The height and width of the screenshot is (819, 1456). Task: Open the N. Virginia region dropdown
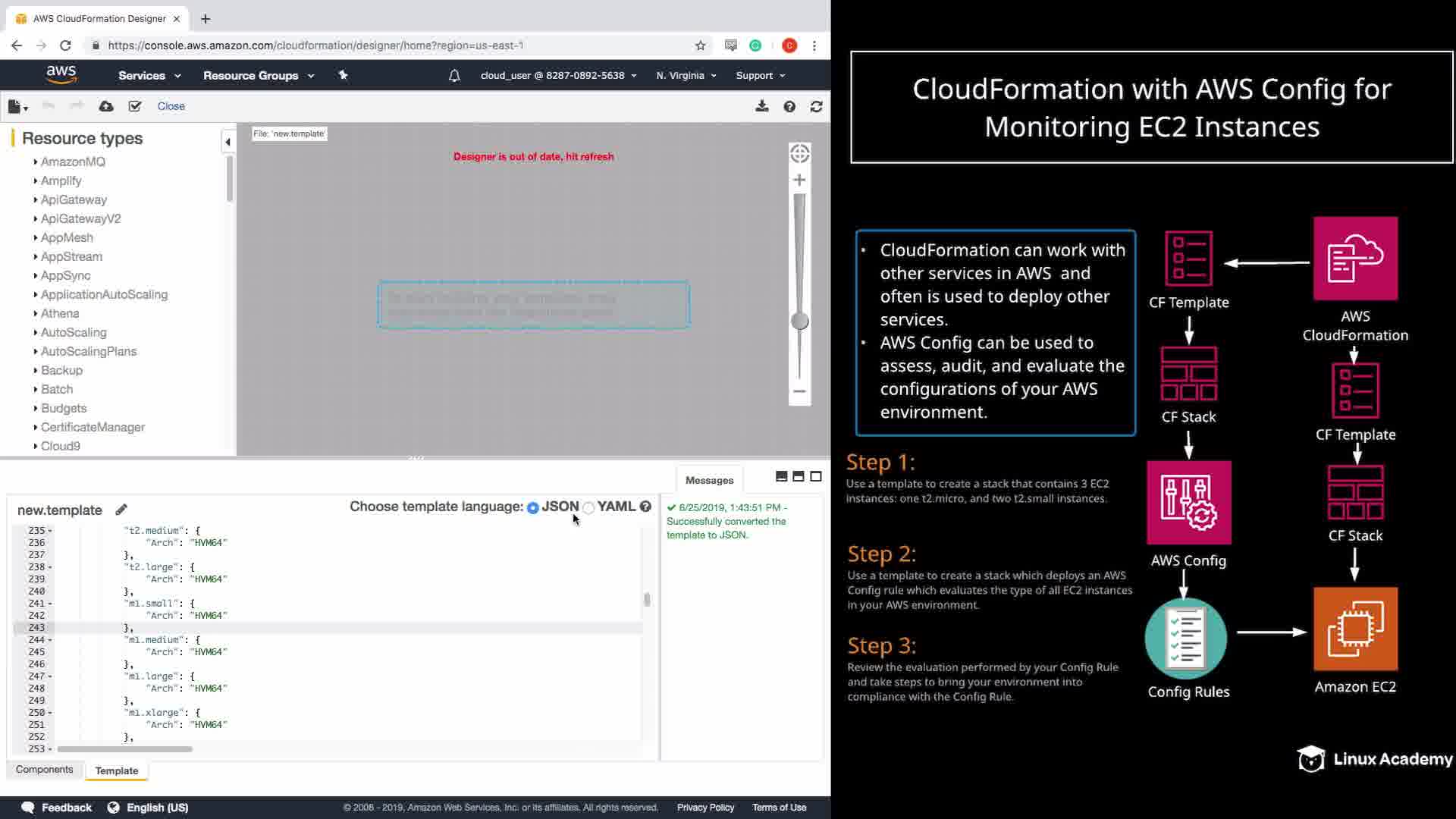tap(686, 75)
